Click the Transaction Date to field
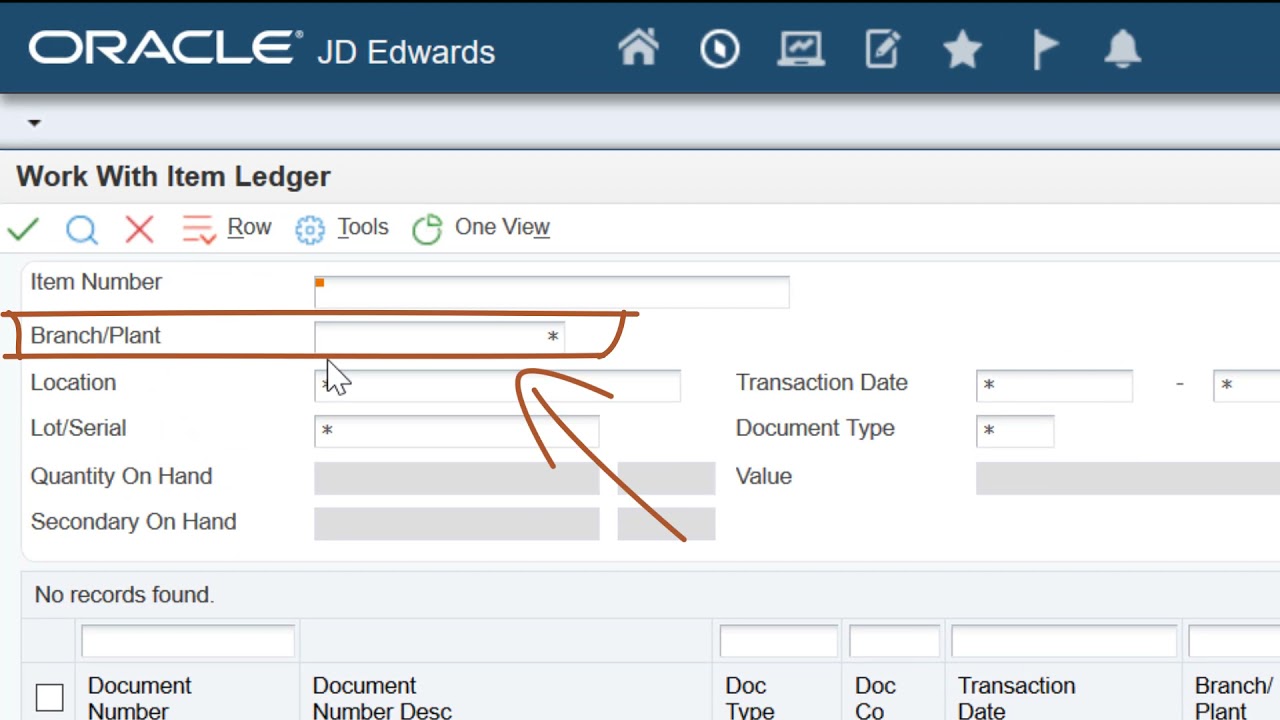This screenshot has height=720, width=1280. [x=1246, y=385]
